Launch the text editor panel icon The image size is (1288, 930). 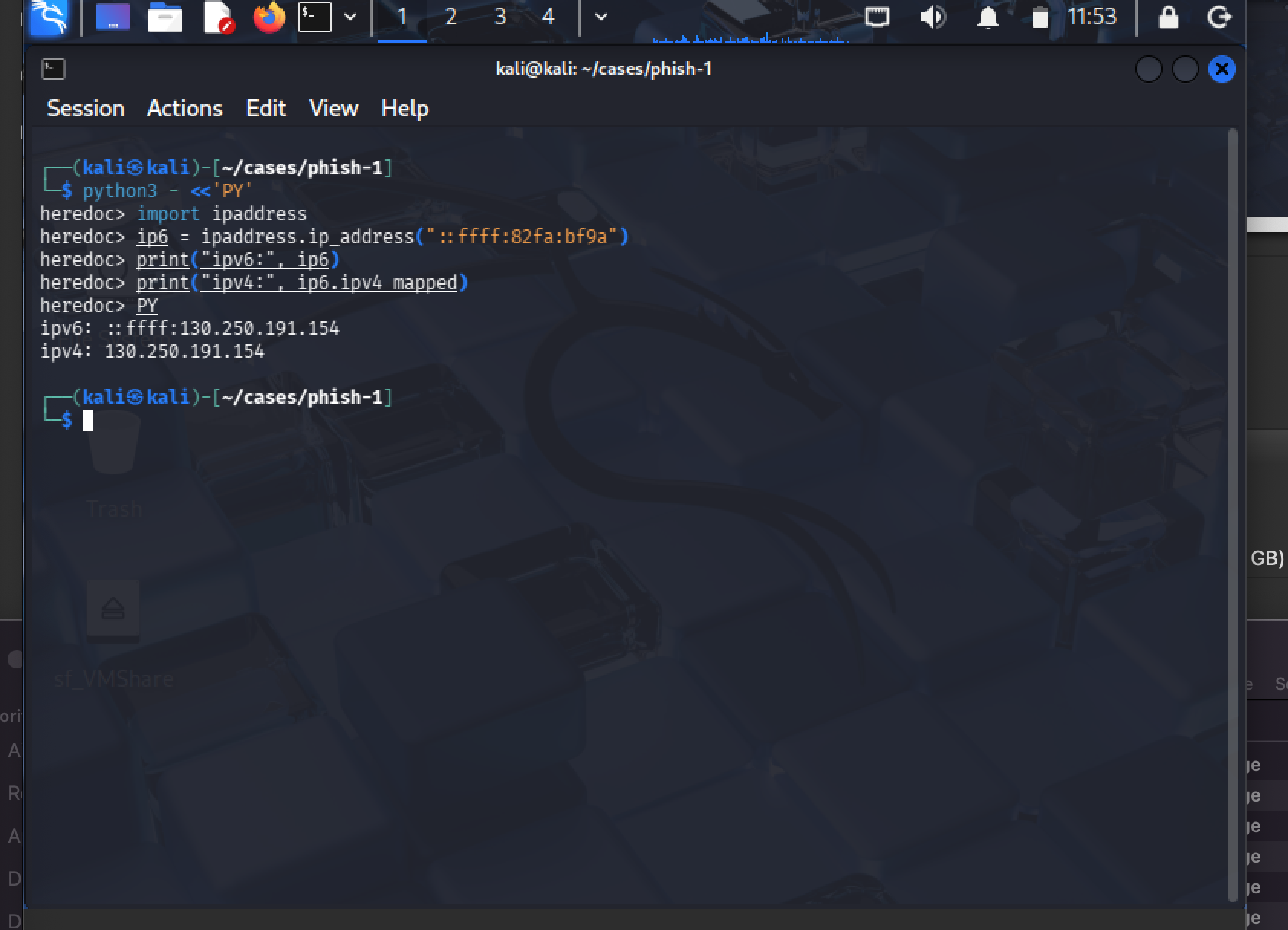click(217, 17)
